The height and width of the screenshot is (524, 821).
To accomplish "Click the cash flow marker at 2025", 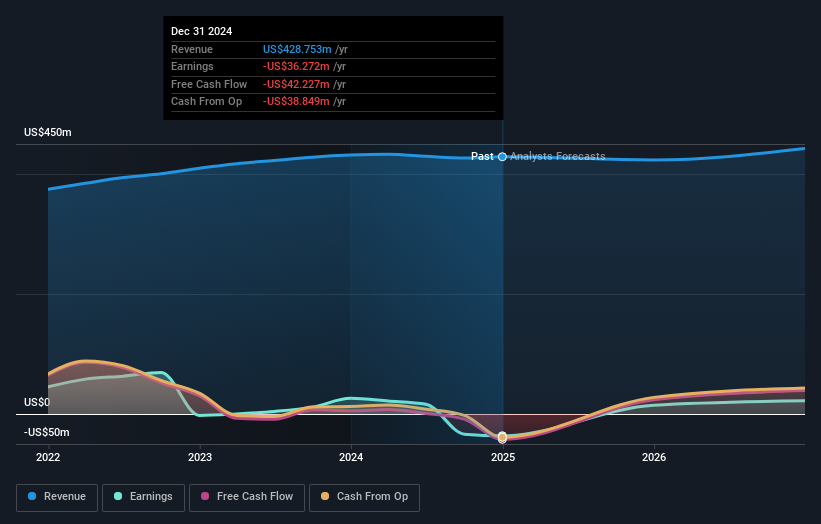I will point(502,437).
